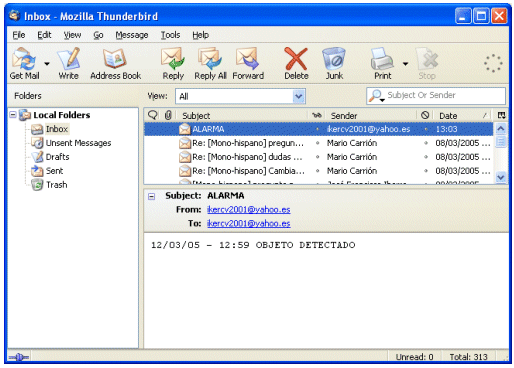Toggle read status of ALARMA message
The height and width of the screenshot is (368, 514).
point(317,129)
